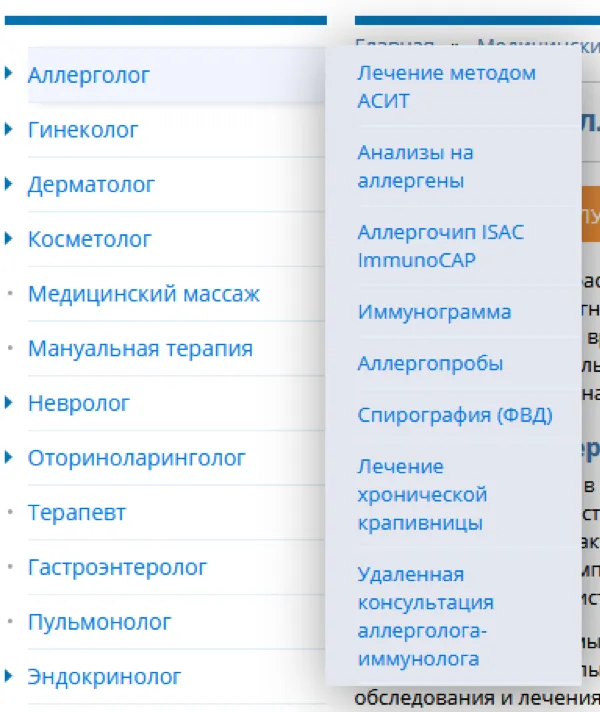The image size is (600, 712).
Task: Choose Анализы на аллергены in submenu
Action: pos(415,167)
